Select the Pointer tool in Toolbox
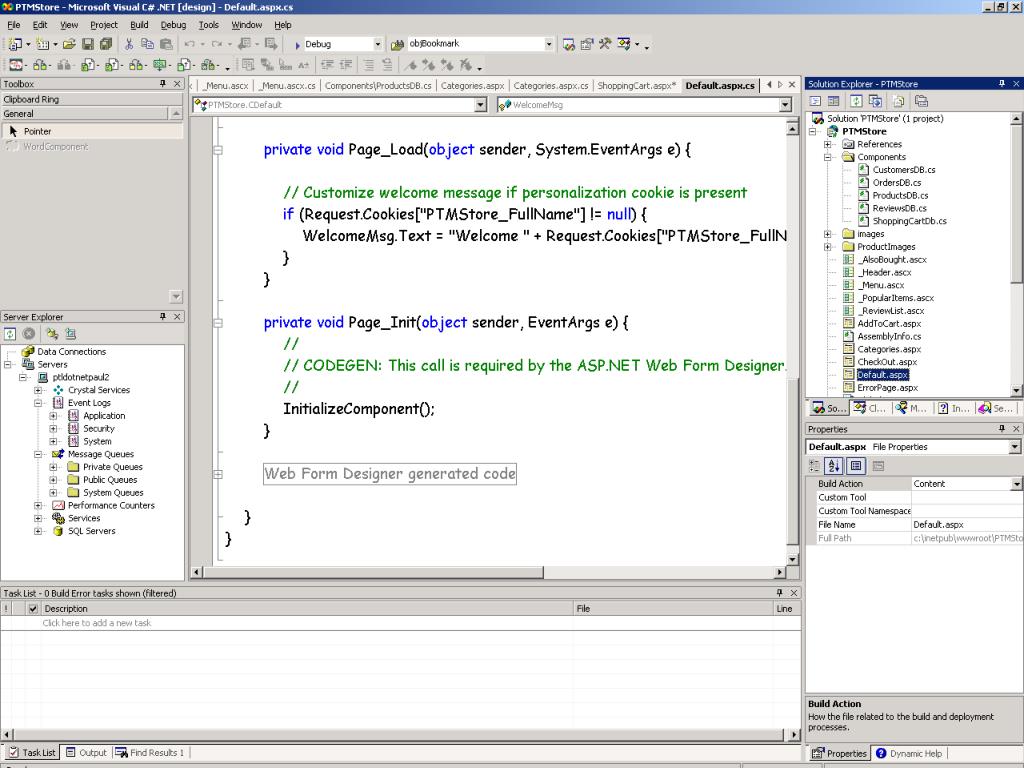 click(91, 131)
